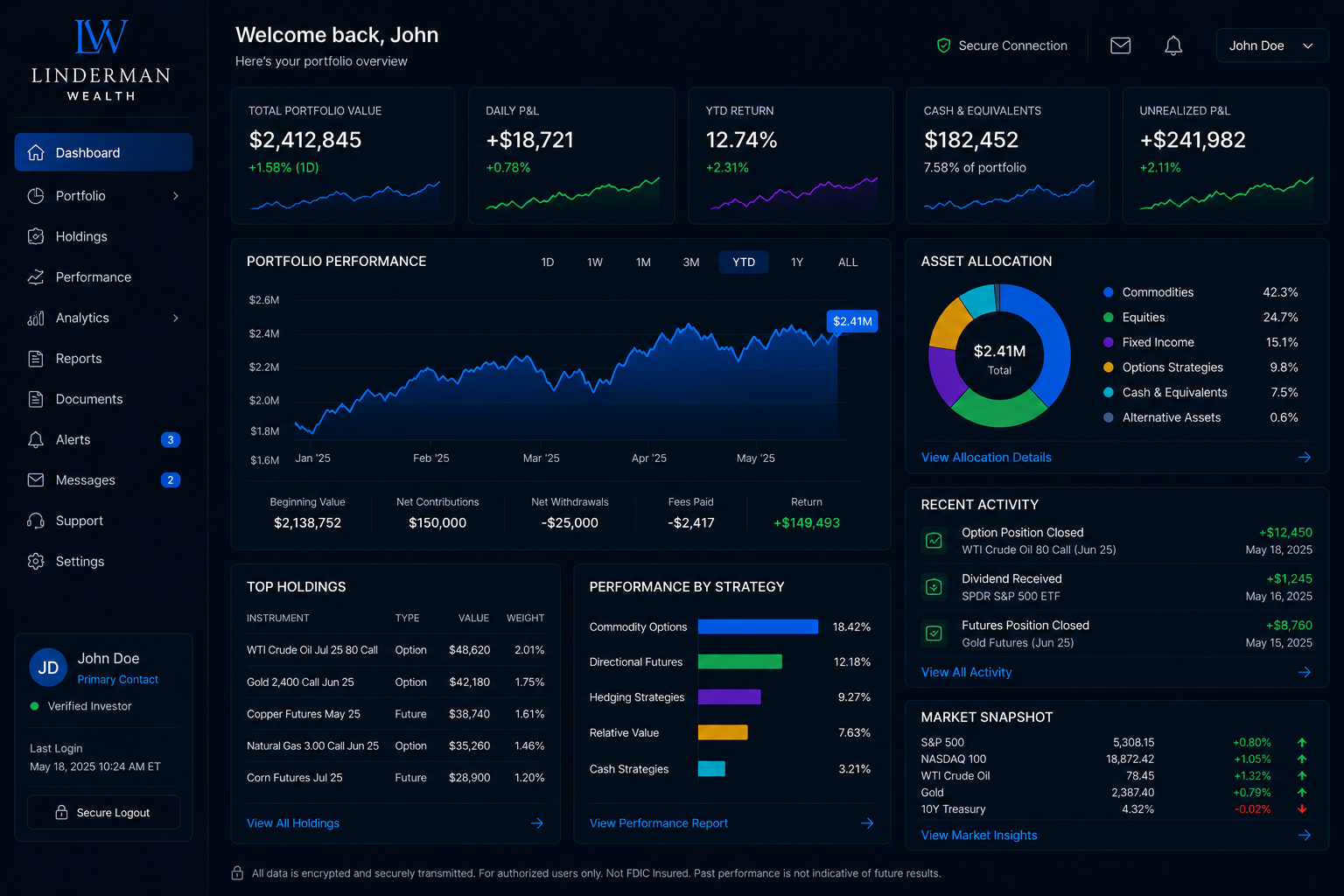Click the Daily P&L sparkline chart

point(572,193)
